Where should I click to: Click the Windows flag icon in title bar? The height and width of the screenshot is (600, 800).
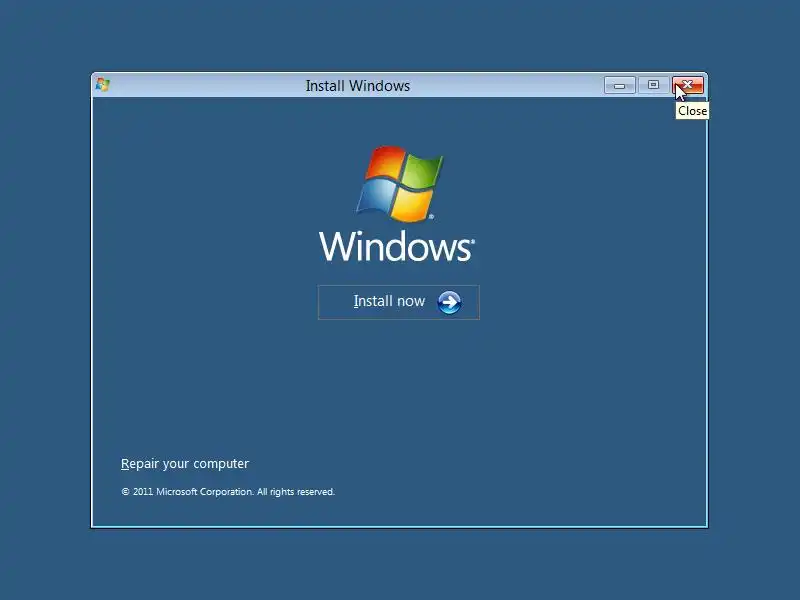point(103,85)
